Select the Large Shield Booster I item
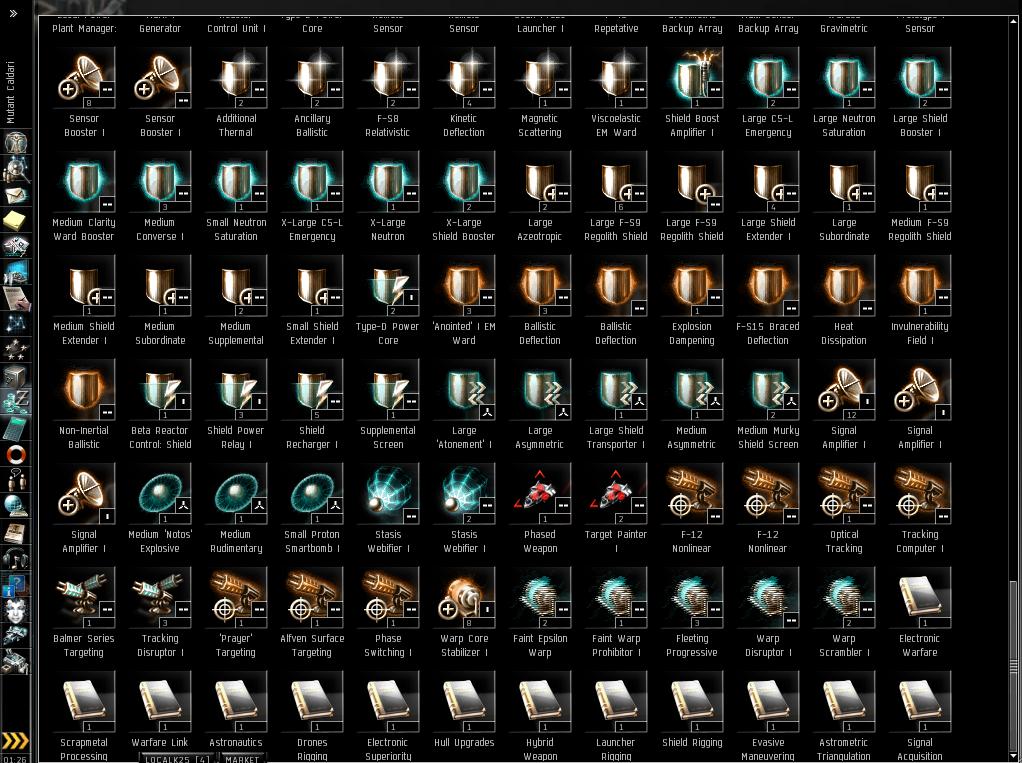 920,77
